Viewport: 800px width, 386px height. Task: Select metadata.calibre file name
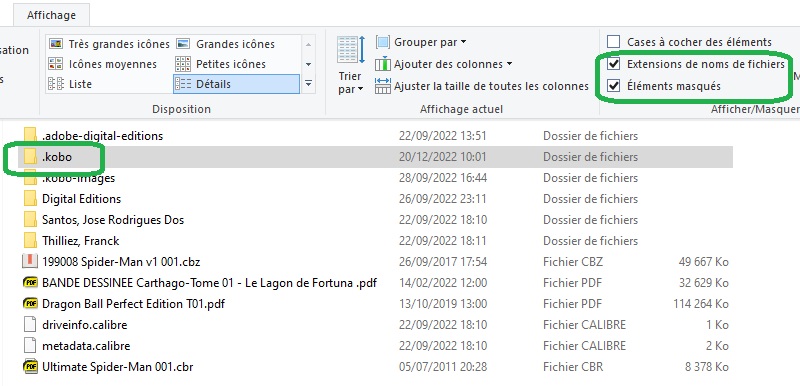86,345
